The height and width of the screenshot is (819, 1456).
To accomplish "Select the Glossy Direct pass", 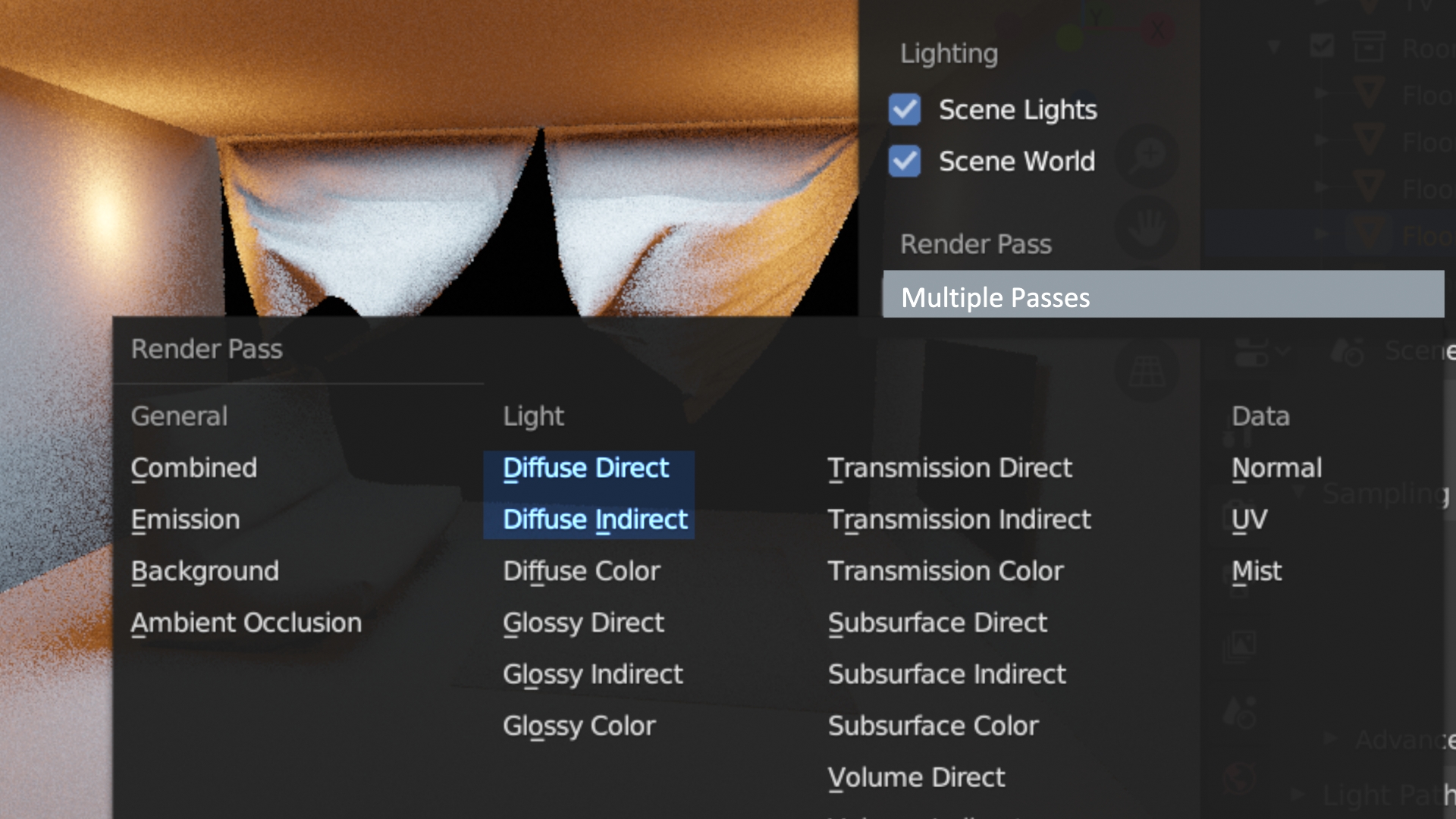I will (583, 623).
